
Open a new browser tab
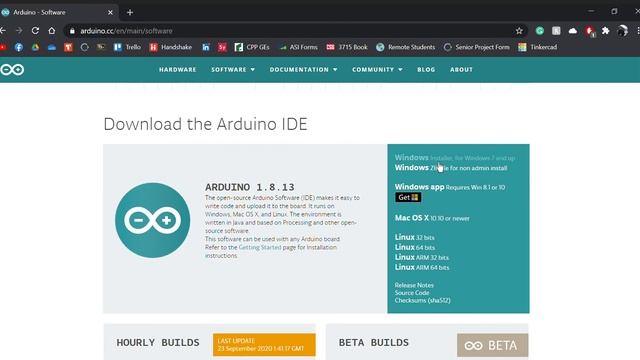(x=130, y=13)
